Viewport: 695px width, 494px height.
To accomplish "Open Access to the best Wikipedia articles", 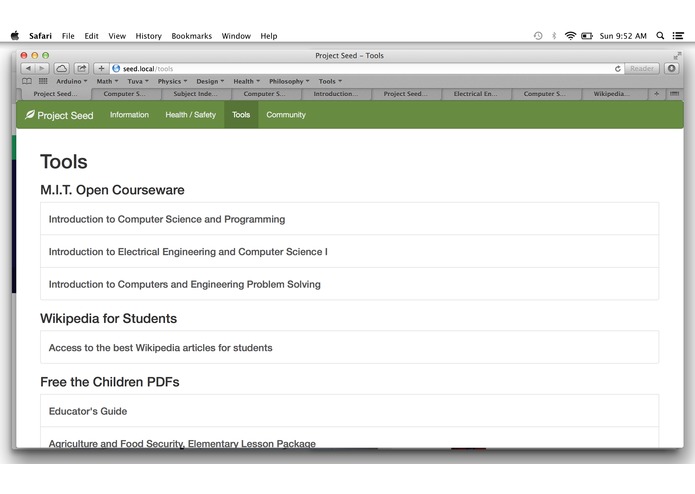I will (349, 347).
